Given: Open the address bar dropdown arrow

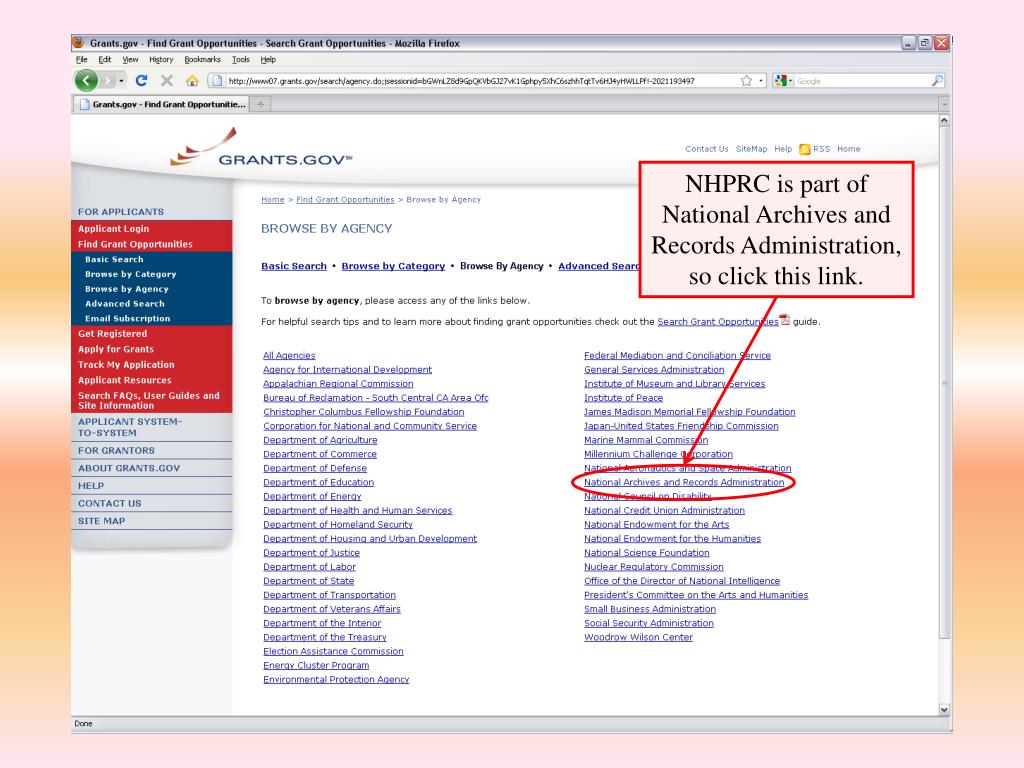Looking at the screenshot, I should click(x=761, y=81).
